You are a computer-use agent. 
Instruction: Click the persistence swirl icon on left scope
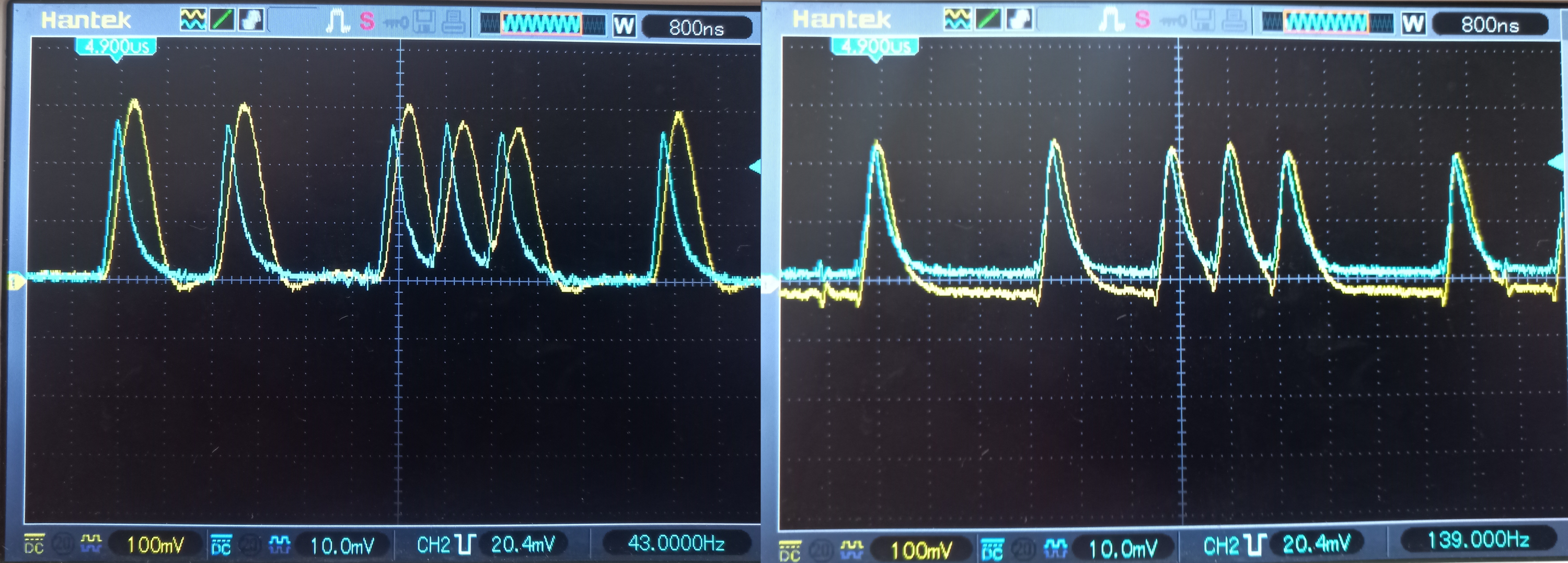tap(251, 21)
